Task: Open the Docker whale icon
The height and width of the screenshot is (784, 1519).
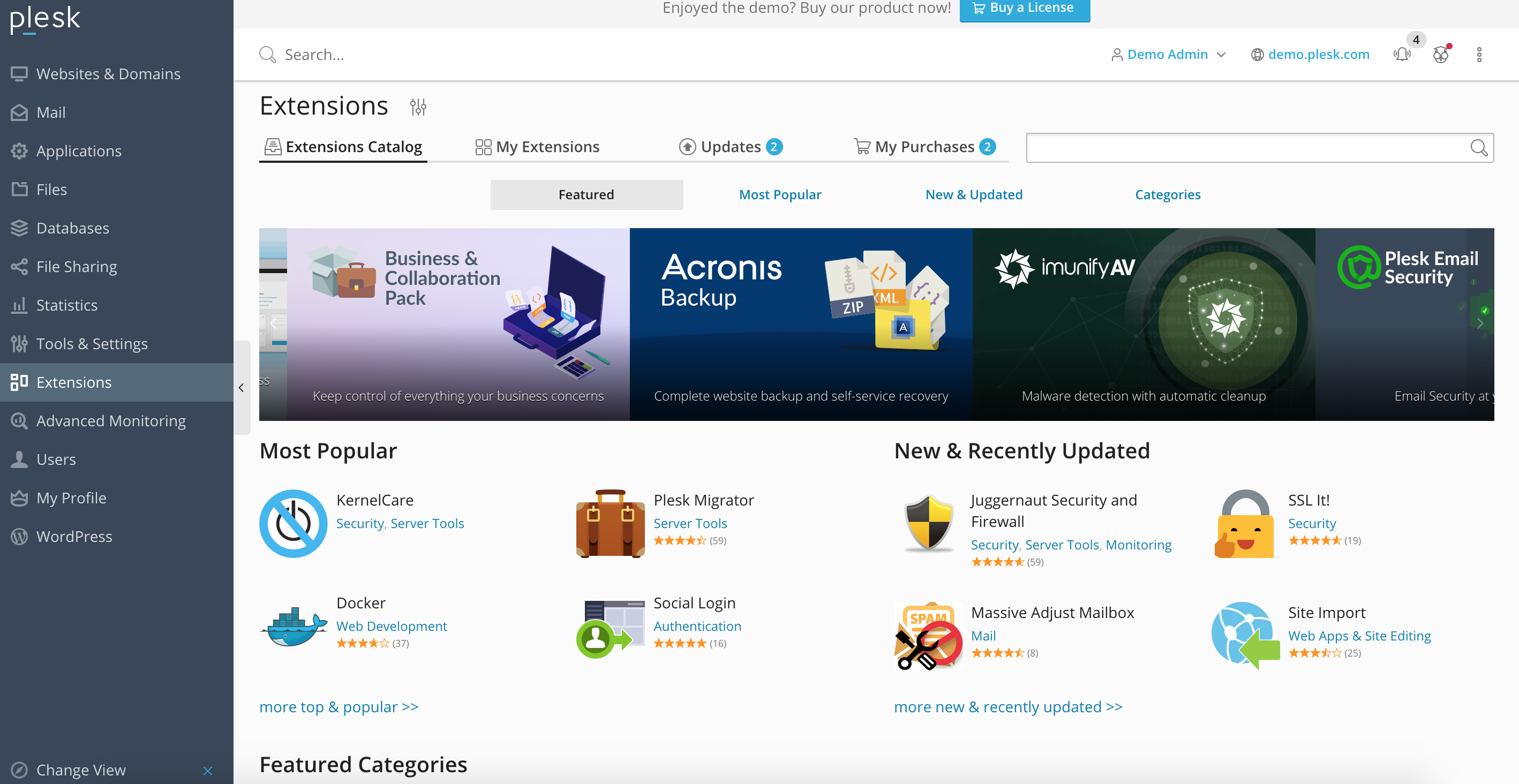Action: pyautogui.click(x=293, y=626)
